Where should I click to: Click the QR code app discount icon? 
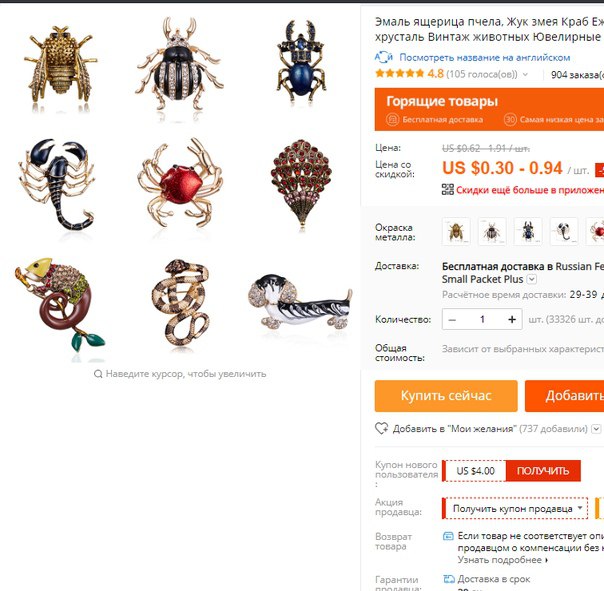(448, 190)
